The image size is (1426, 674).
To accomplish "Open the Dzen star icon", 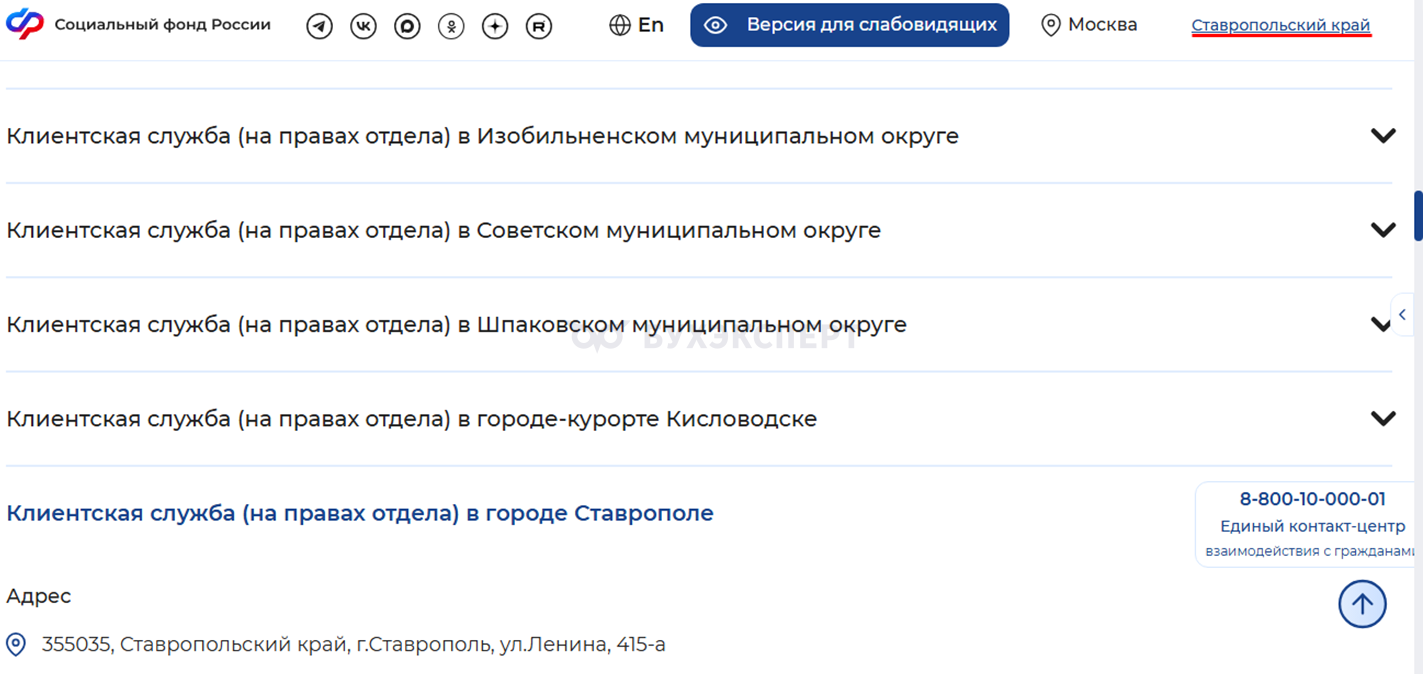I will 495,26.
